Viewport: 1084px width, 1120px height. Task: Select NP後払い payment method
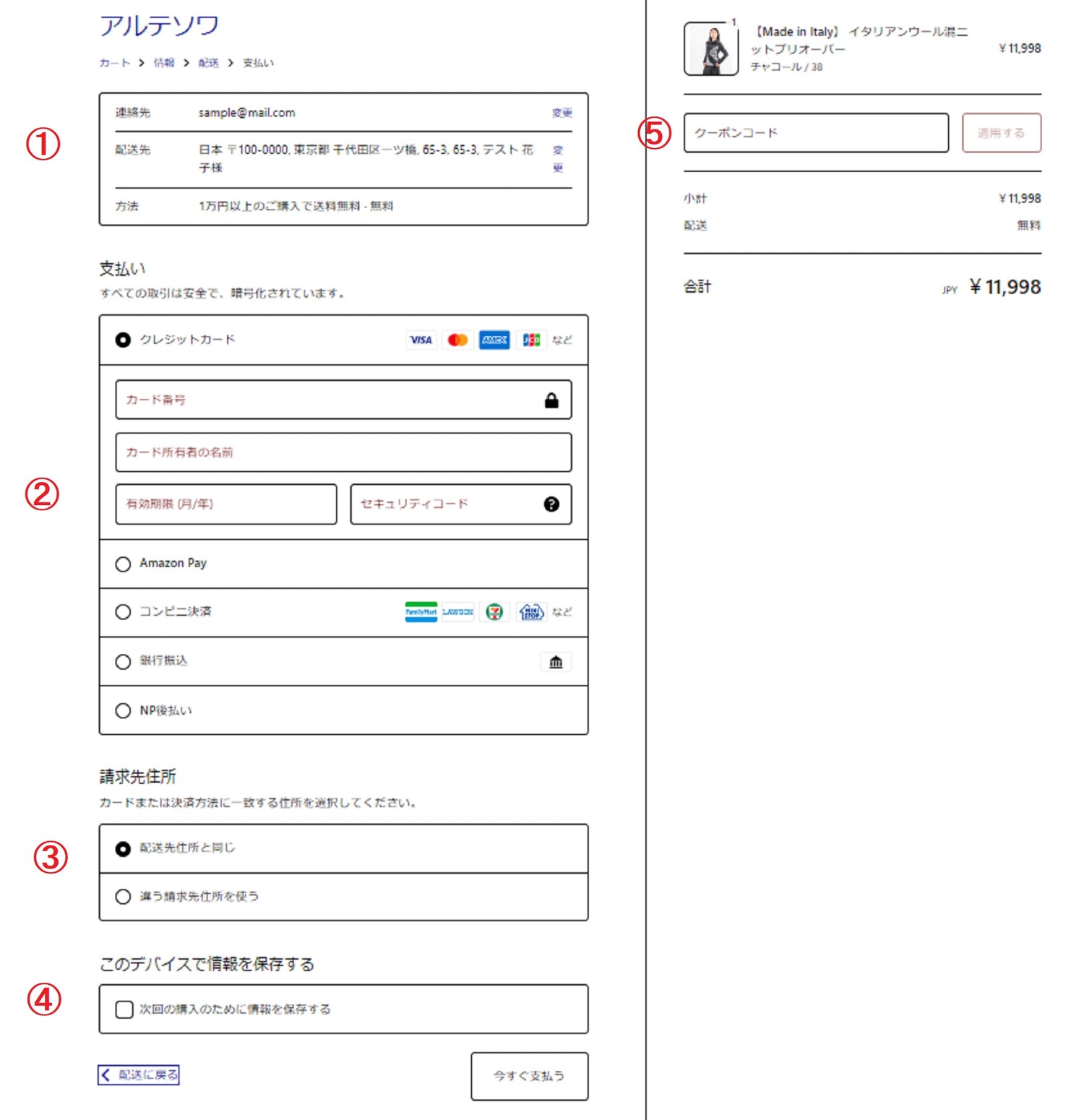tap(123, 711)
